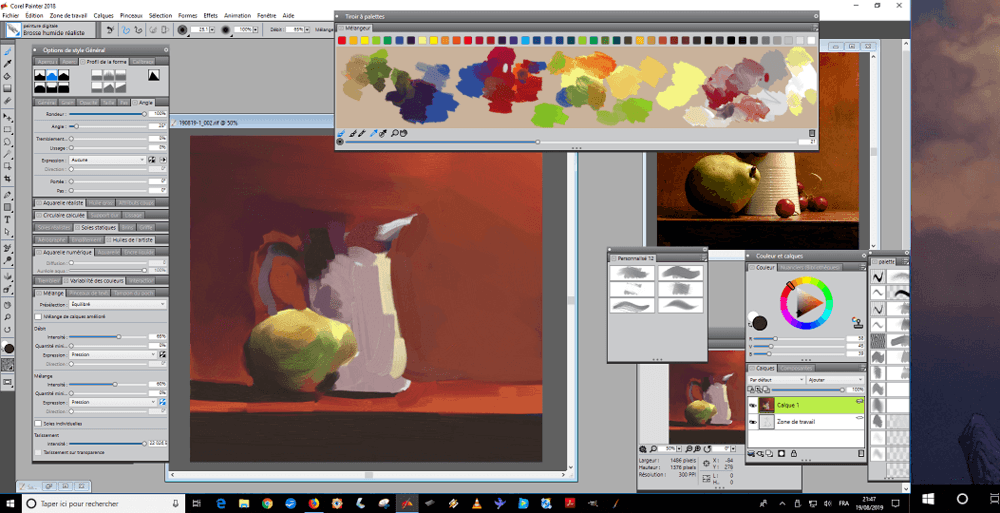Open the Effets menu
The width and height of the screenshot is (1000, 513).
(210, 15)
